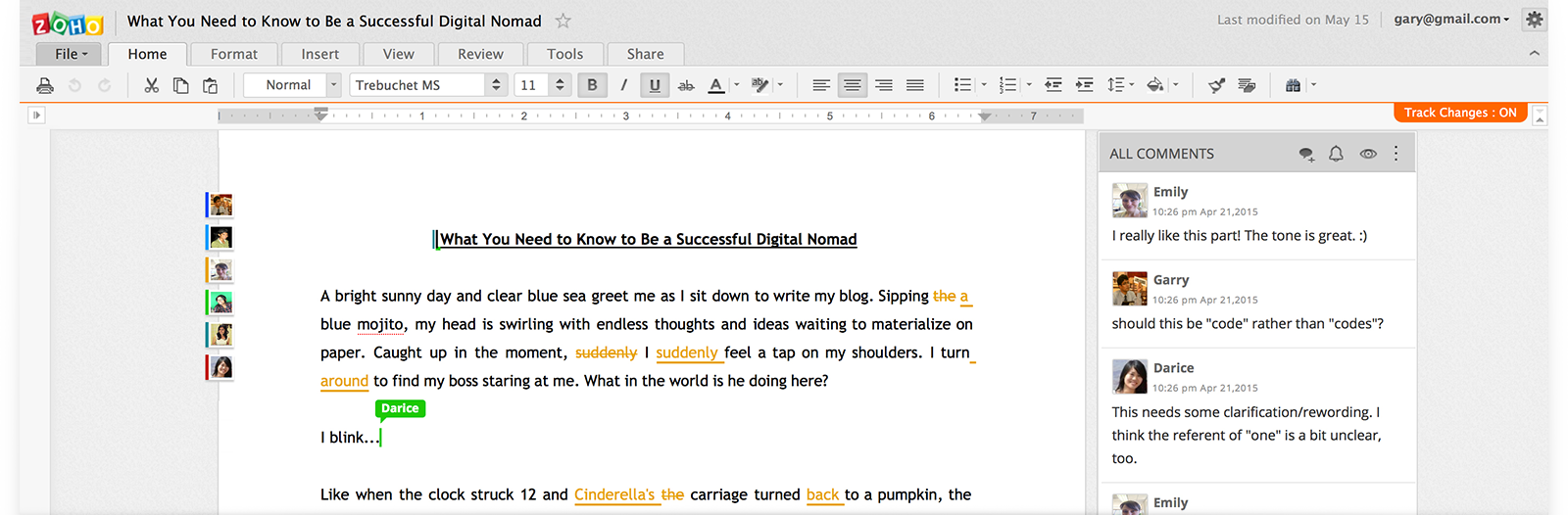Toggle comment visibility with the eye icon
The height and width of the screenshot is (515, 1568).
click(1368, 154)
